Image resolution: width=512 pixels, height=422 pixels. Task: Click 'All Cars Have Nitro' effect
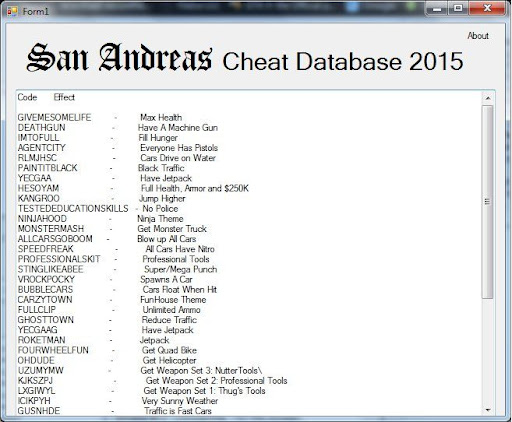pos(180,249)
